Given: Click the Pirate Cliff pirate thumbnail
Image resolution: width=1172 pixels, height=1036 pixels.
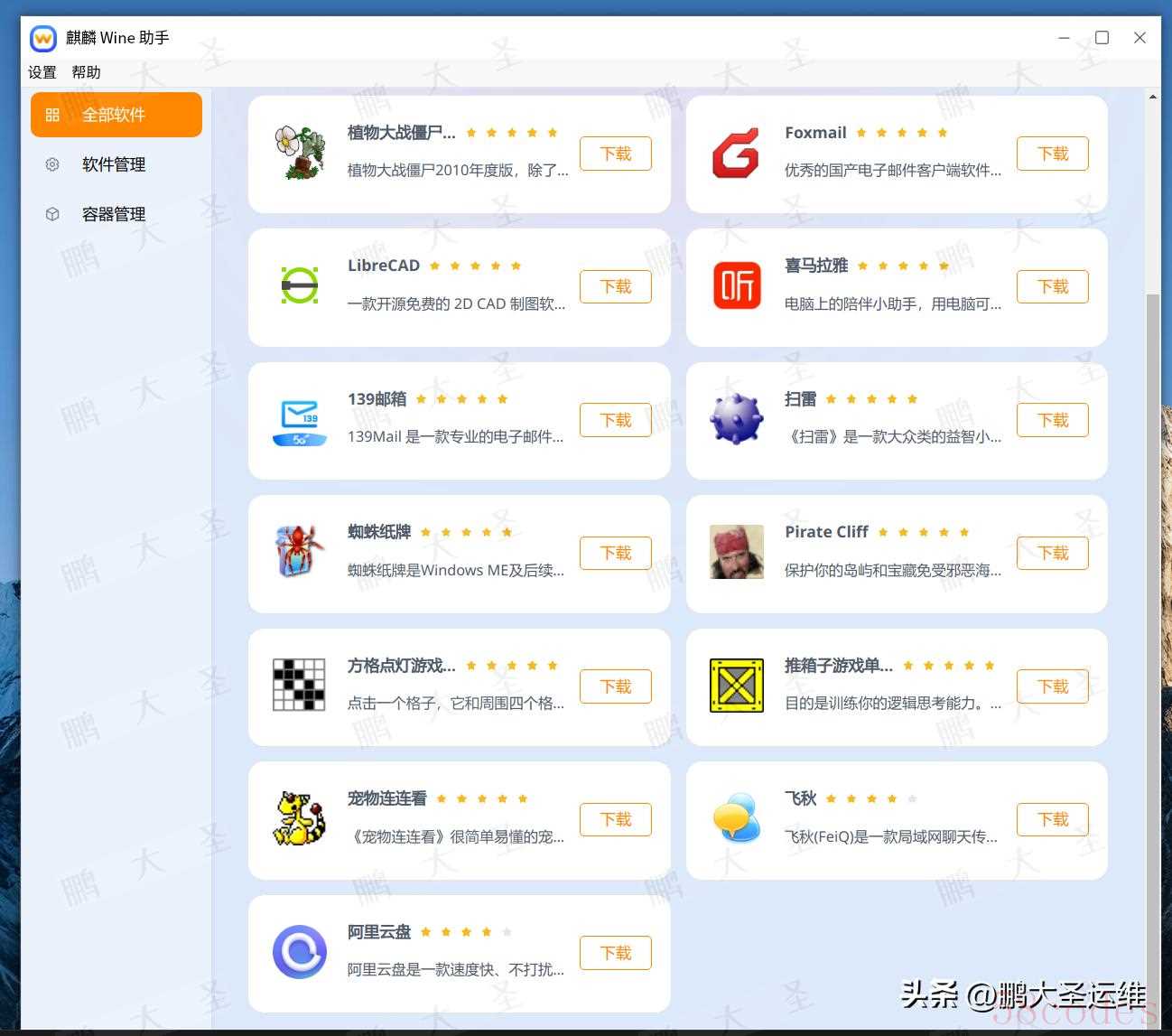Looking at the screenshot, I should pos(737,552).
